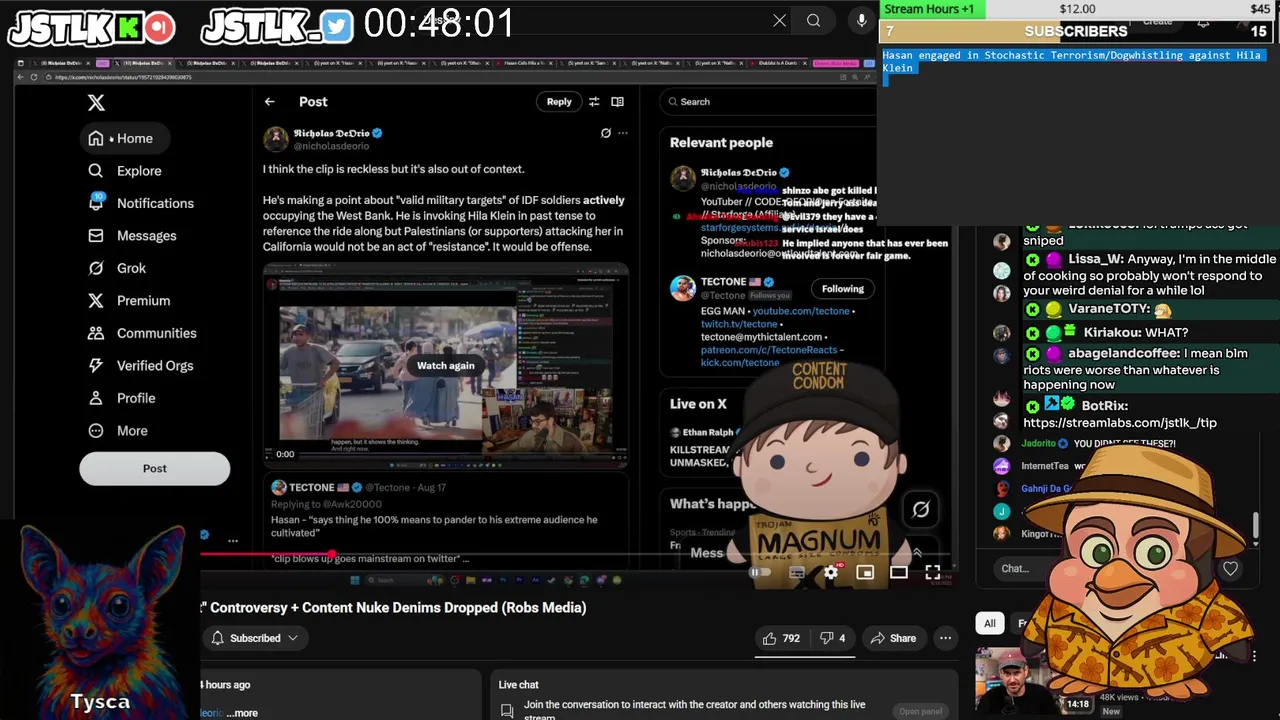Image resolution: width=1280 pixels, height=720 pixels.
Task: Expand Messages drawer with double chevron
Action: click(x=916, y=553)
